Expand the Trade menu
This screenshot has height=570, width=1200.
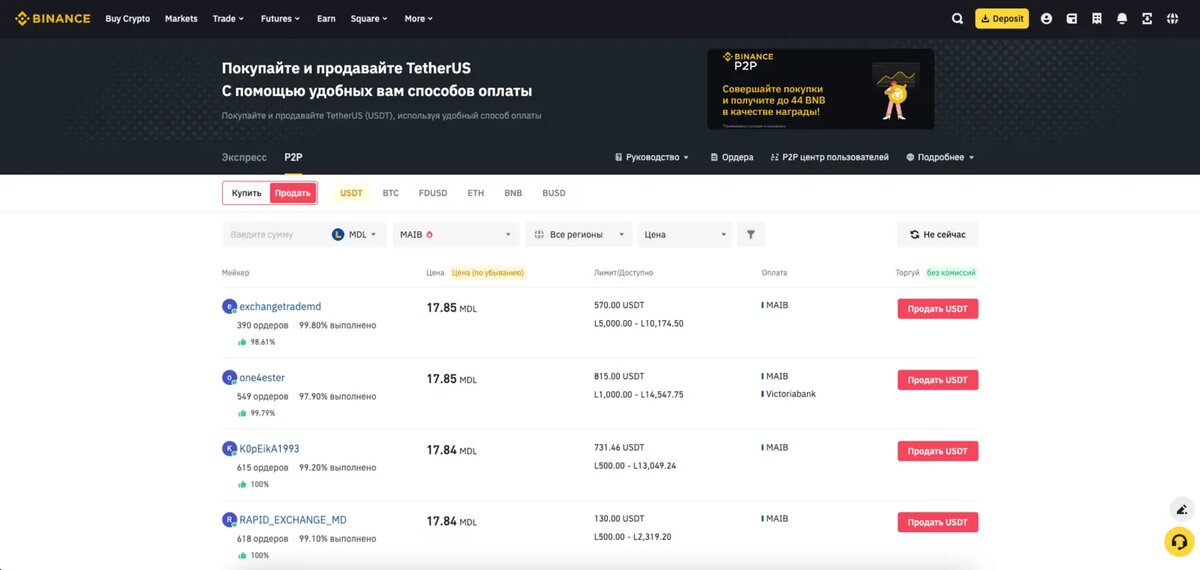(x=228, y=18)
